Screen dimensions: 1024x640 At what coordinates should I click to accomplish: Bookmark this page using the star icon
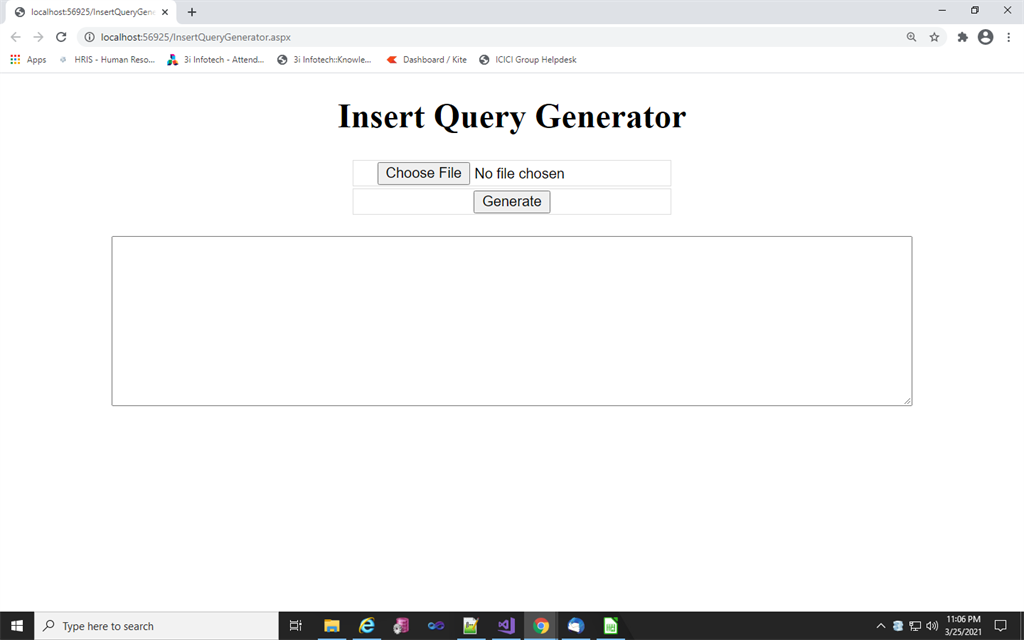(934, 36)
